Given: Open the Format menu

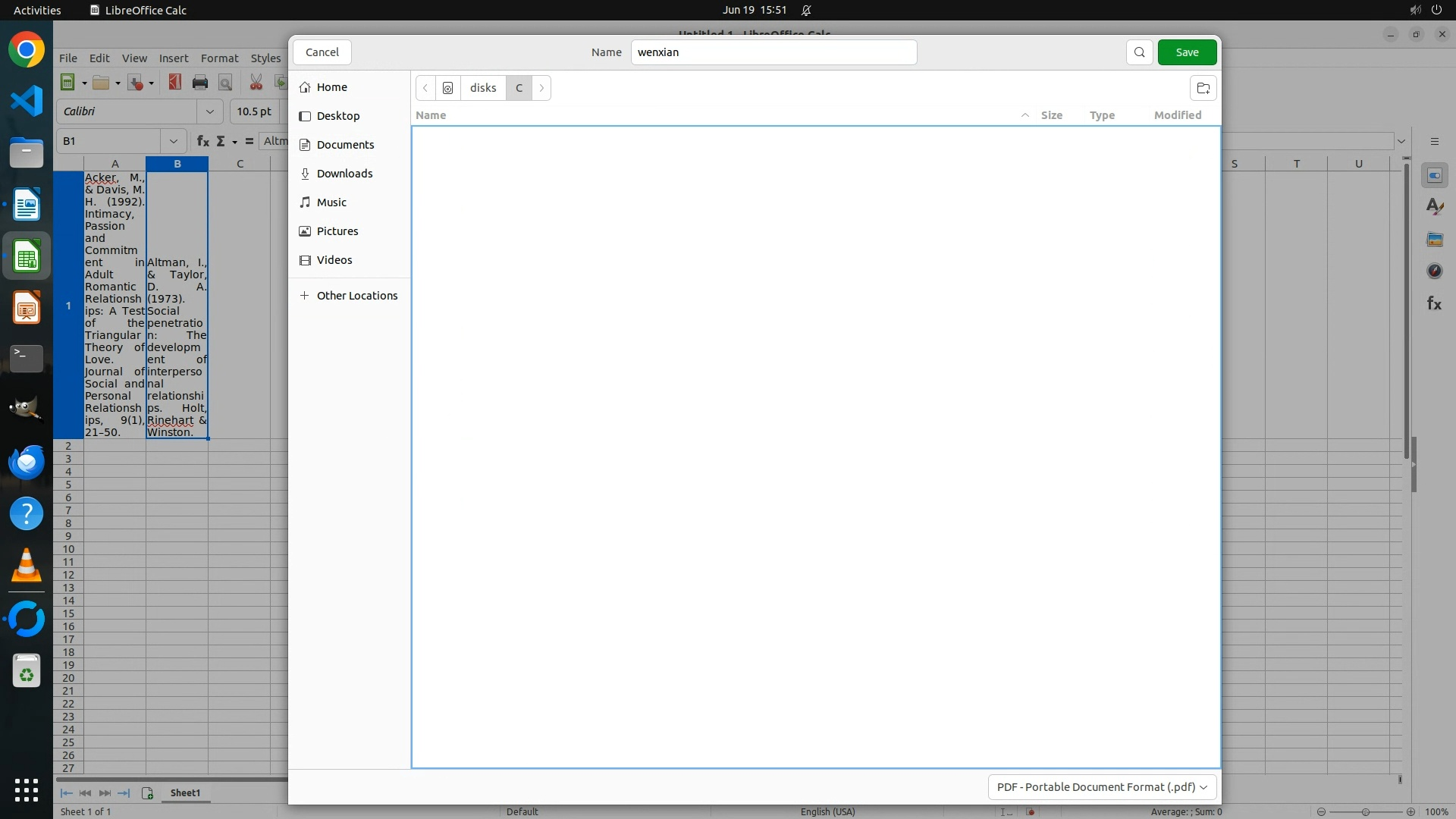Looking at the screenshot, I should click(219, 58).
